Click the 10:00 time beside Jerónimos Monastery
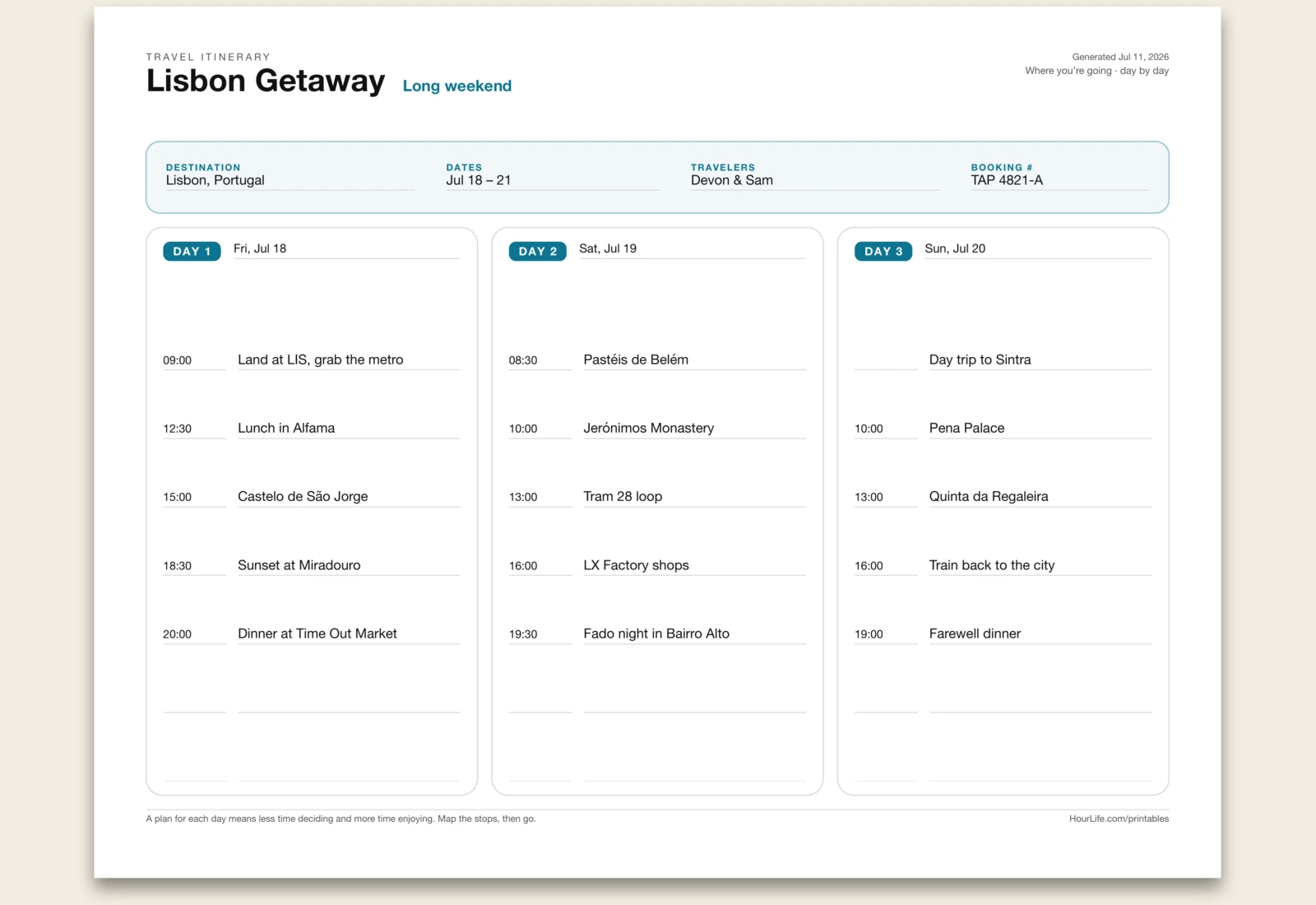 click(x=523, y=429)
